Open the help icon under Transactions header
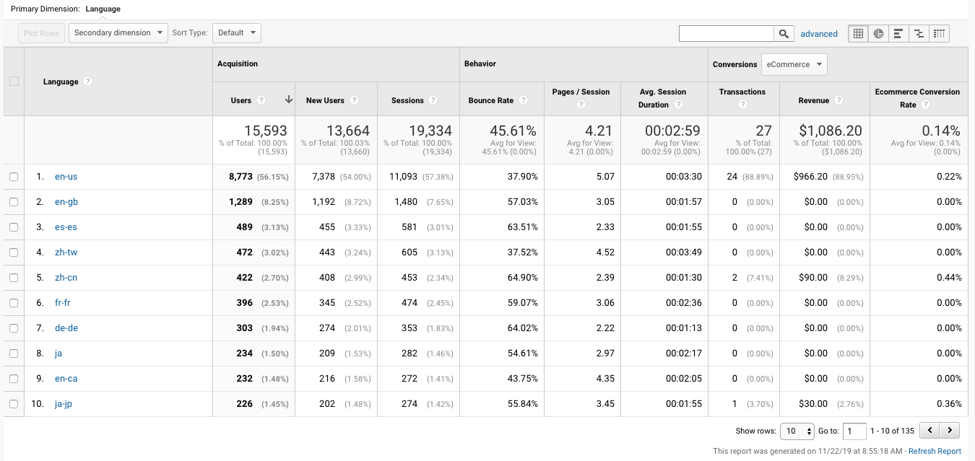 [x=742, y=105]
